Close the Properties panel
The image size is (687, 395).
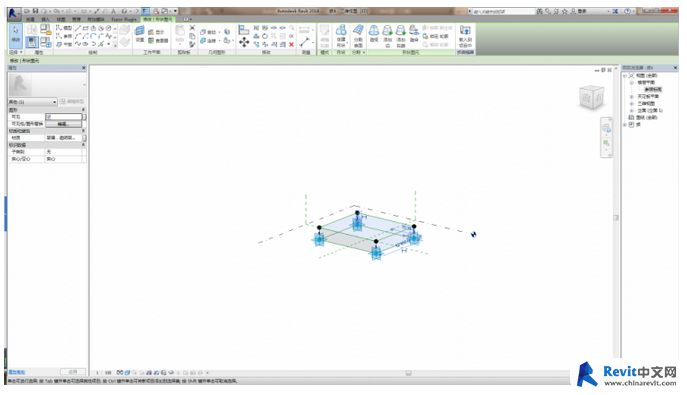click(84, 68)
